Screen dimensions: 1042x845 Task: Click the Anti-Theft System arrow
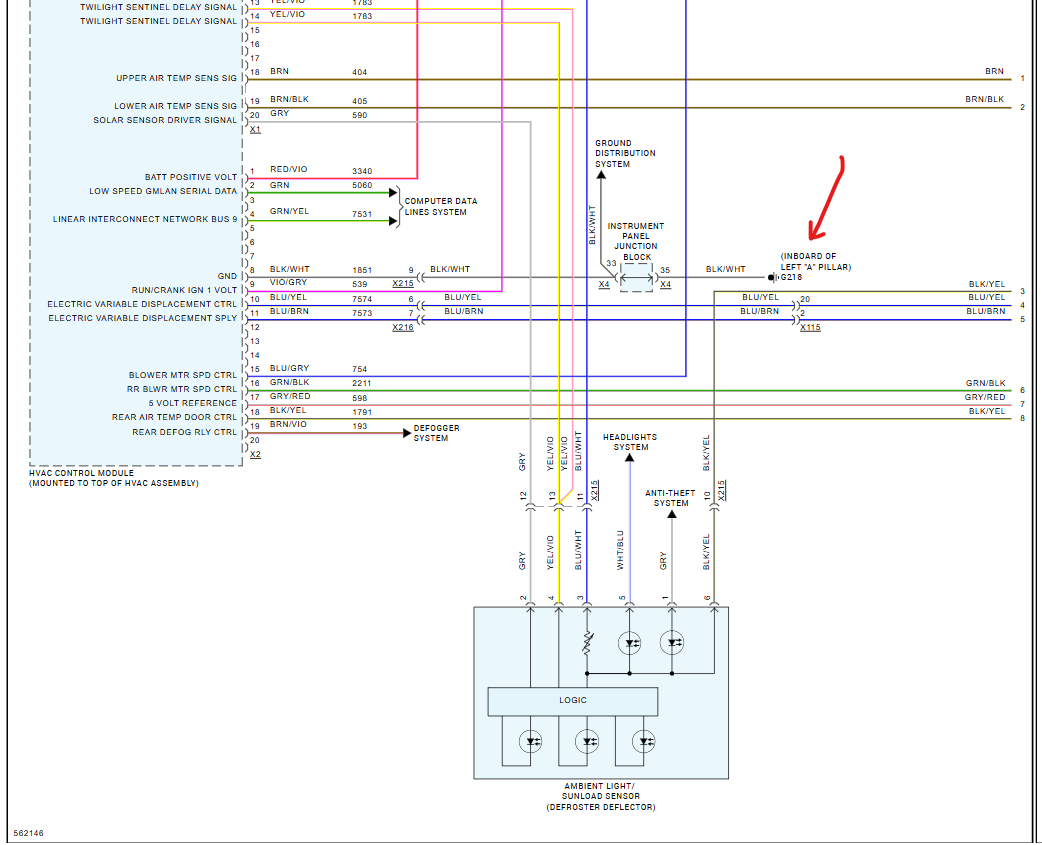[x=671, y=514]
